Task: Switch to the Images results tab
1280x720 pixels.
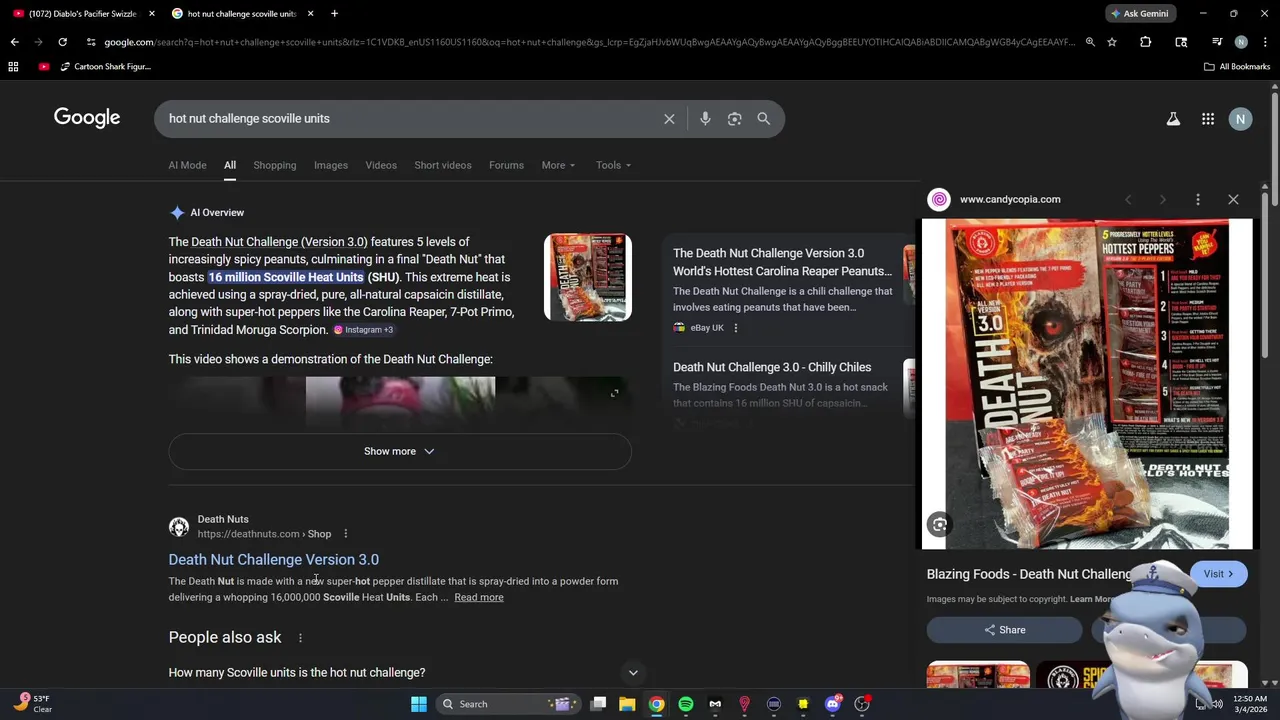Action: (331, 165)
